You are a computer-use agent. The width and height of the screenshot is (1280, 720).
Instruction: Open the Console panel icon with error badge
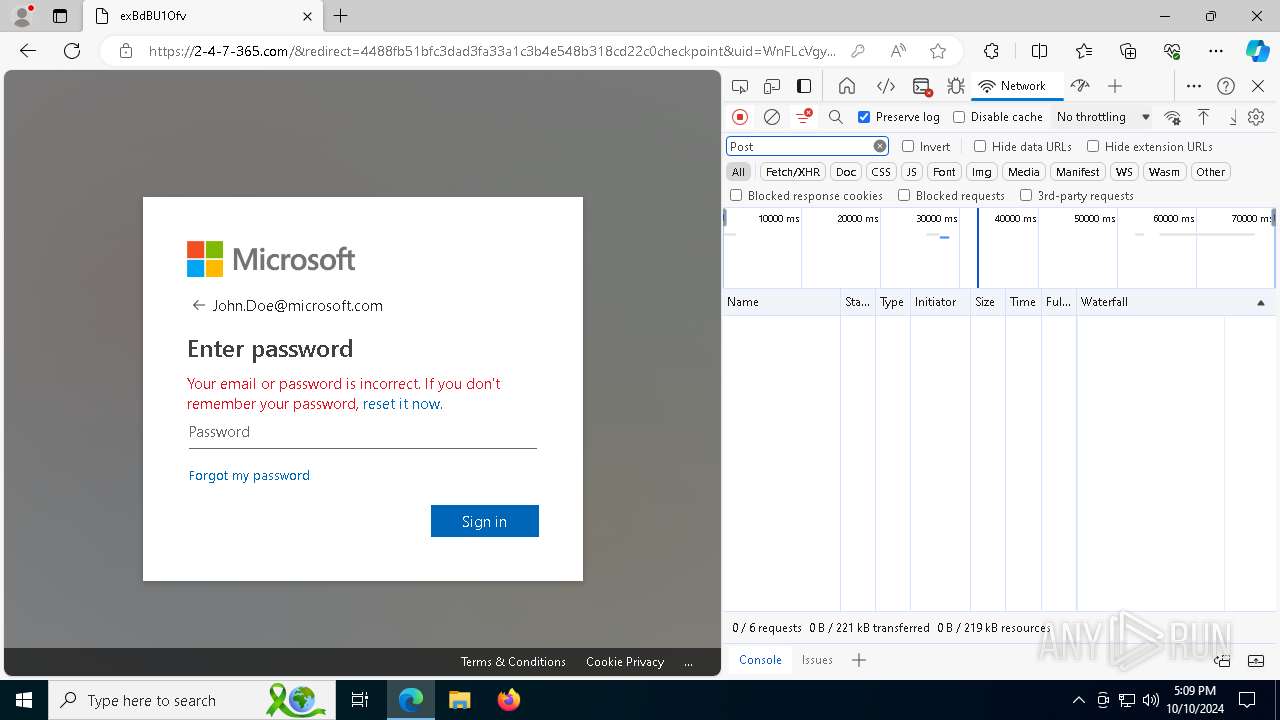(922, 86)
